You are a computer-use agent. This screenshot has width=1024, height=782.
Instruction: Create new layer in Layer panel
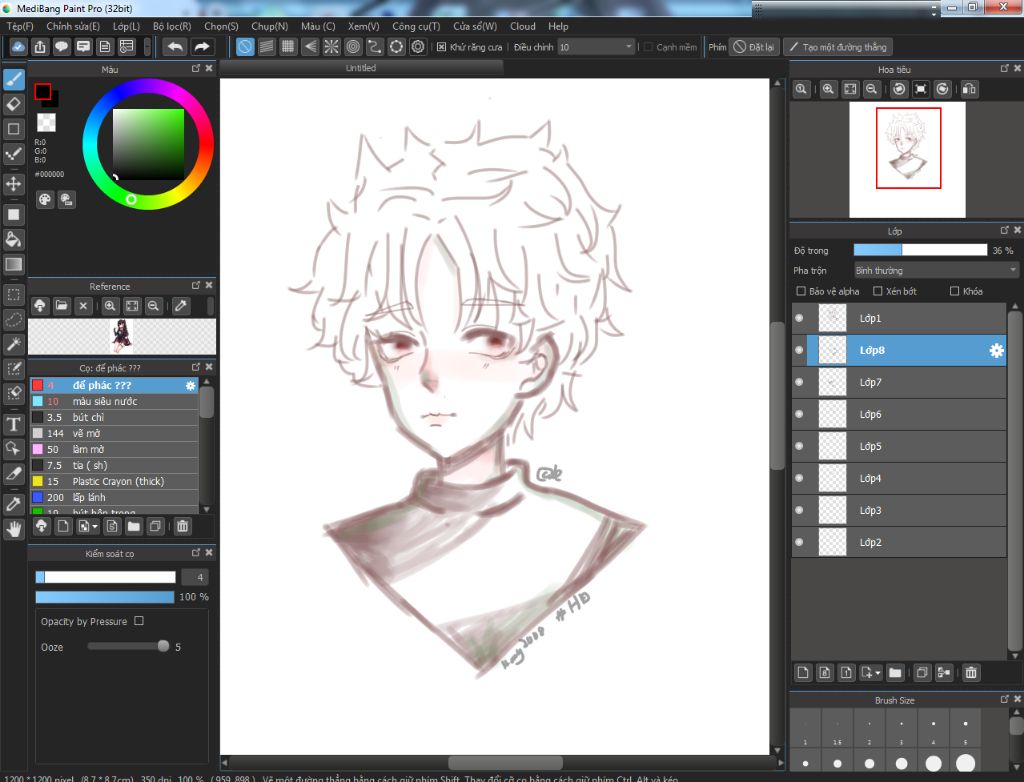click(803, 673)
